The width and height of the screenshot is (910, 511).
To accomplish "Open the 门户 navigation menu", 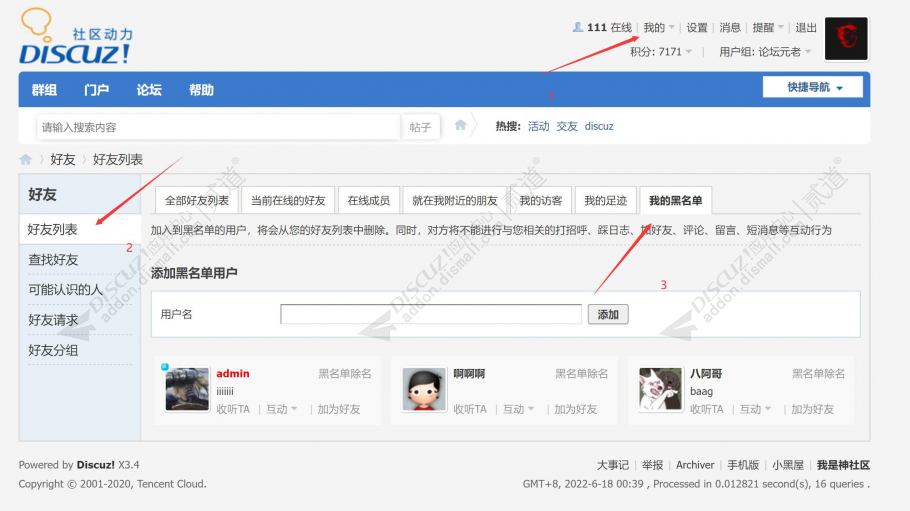I will (x=96, y=90).
